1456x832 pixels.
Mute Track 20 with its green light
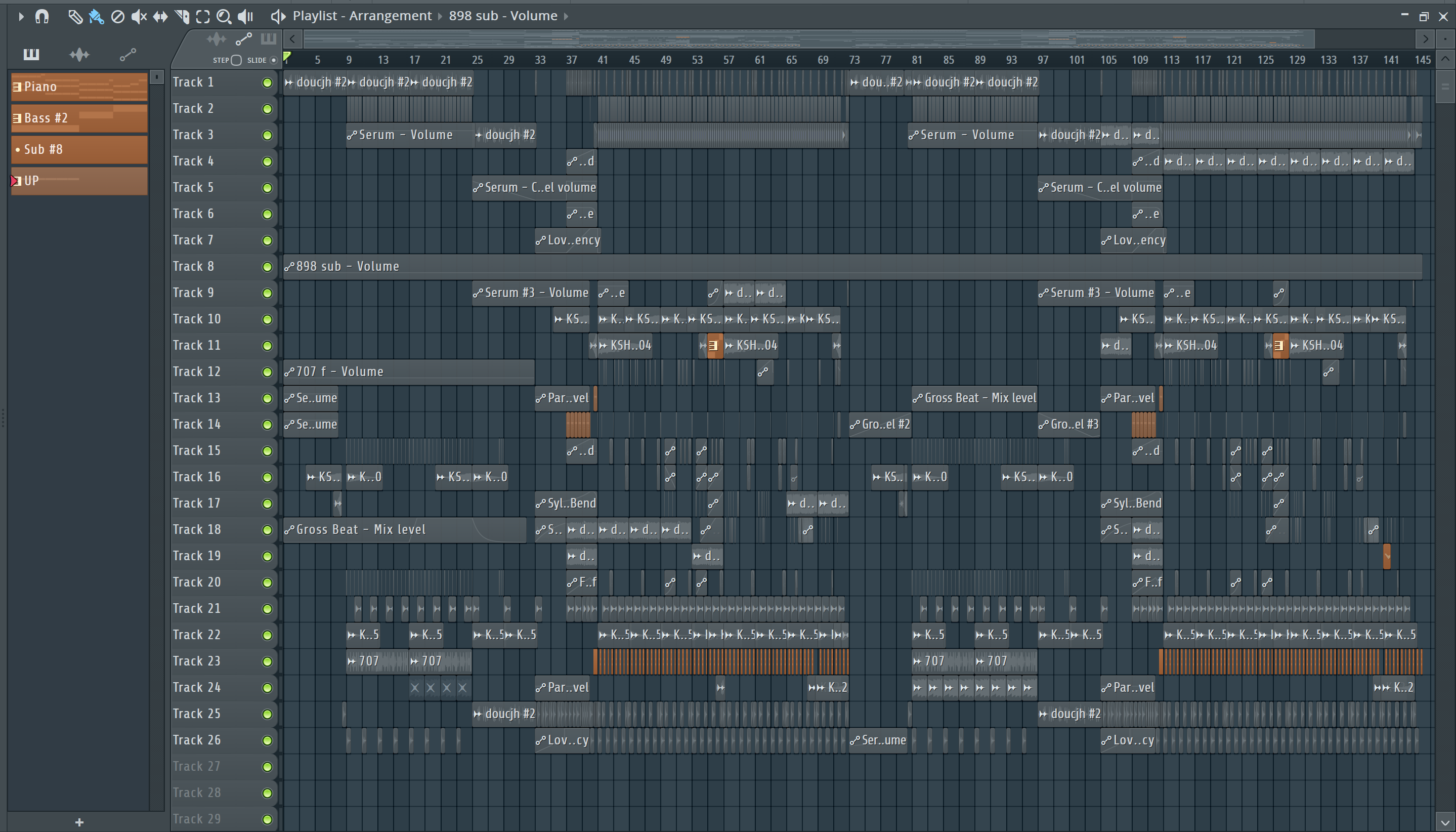click(x=267, y=583)
